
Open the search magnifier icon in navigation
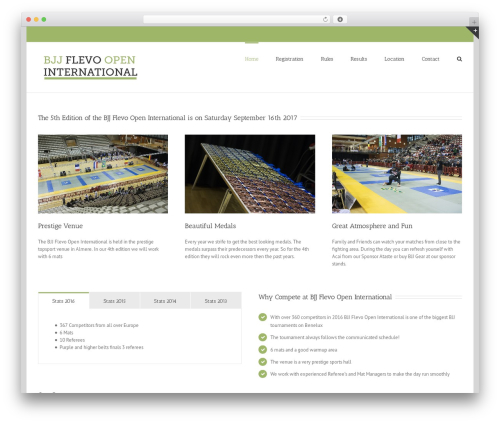pyautogui.click(x=459, y=59)
